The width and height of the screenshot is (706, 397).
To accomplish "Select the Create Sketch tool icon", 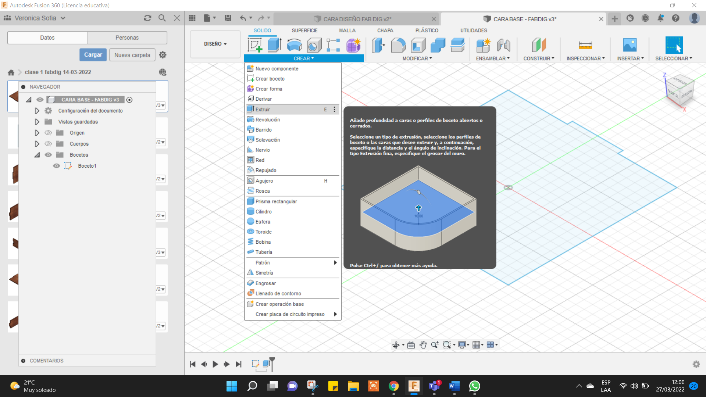I will pos(255,45).
